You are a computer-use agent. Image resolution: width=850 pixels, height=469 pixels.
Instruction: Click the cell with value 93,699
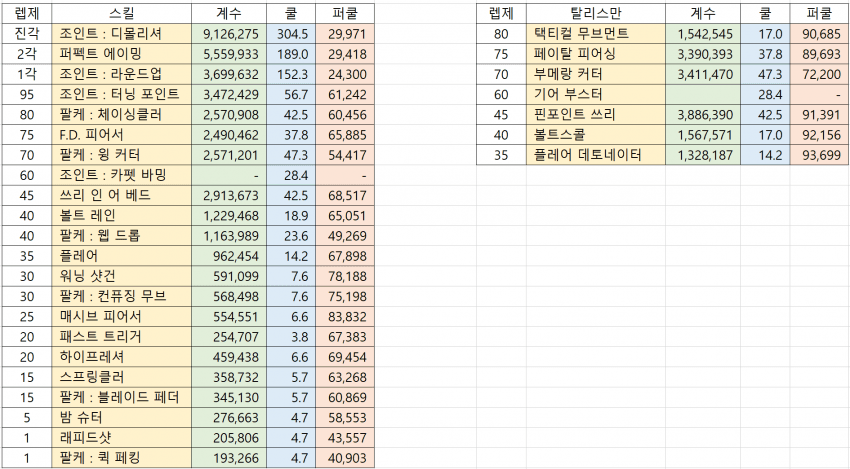(x=819, y=155)
